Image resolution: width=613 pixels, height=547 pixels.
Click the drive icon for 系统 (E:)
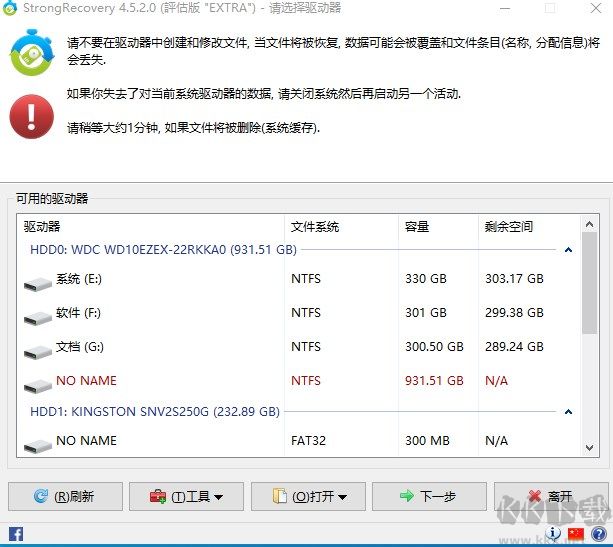pos(38,284)
